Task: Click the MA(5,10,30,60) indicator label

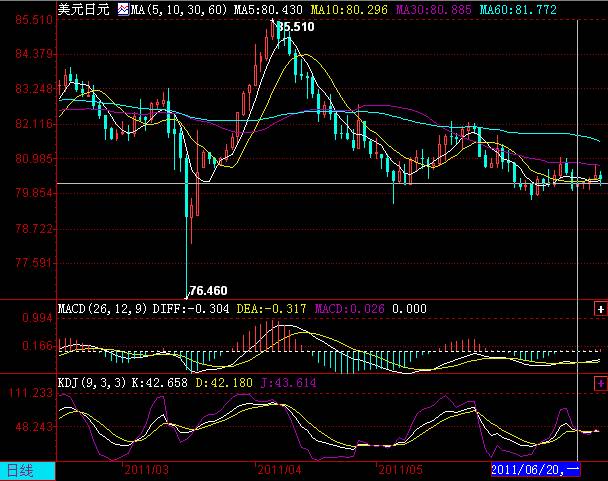Action: click(179, 9)
